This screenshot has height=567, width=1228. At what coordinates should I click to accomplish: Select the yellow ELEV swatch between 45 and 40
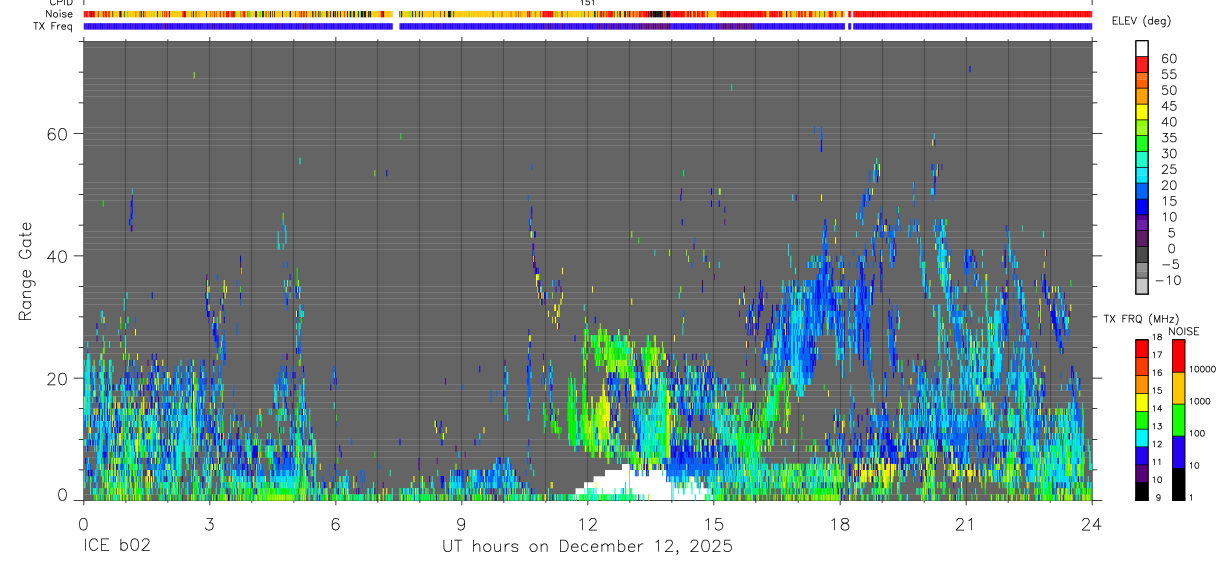[1142, 112]
